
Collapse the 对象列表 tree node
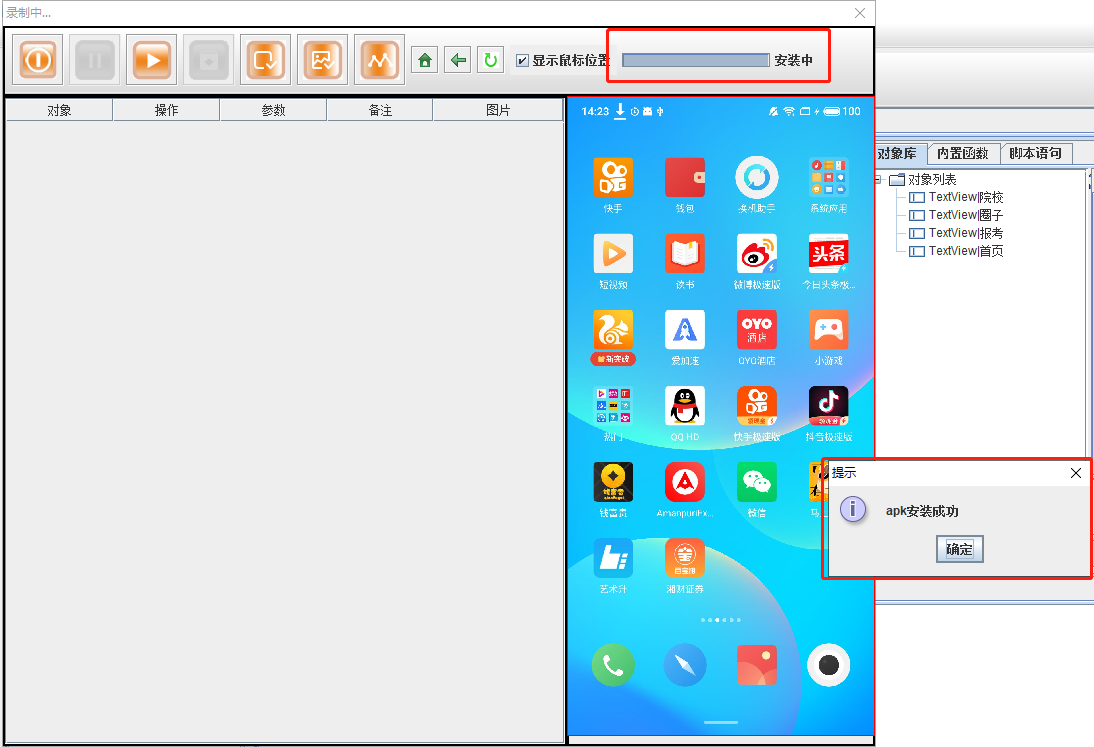point(878,180)
